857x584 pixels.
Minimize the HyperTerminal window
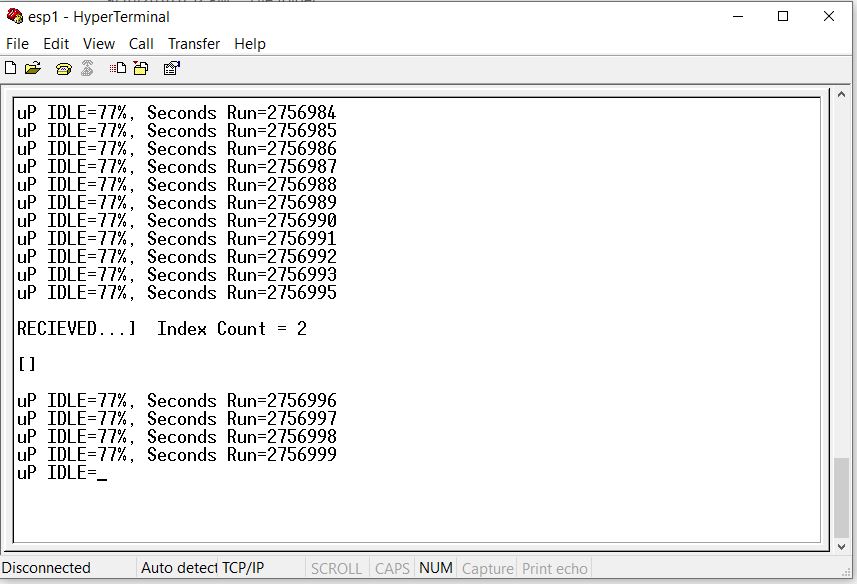click(738, 16)
